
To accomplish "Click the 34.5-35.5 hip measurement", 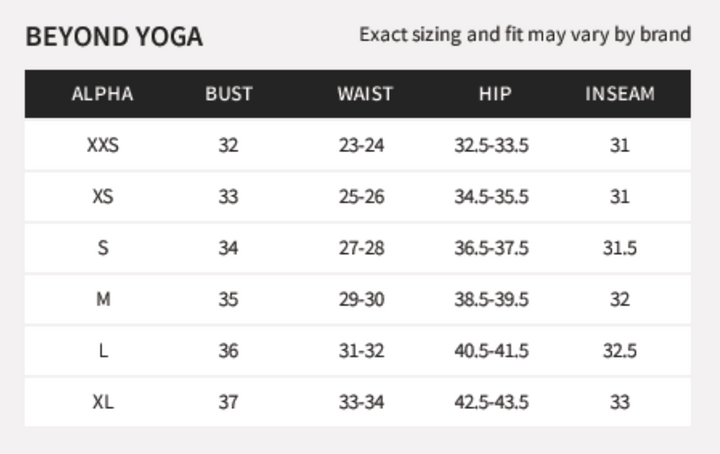I will (x=491, y=197).
